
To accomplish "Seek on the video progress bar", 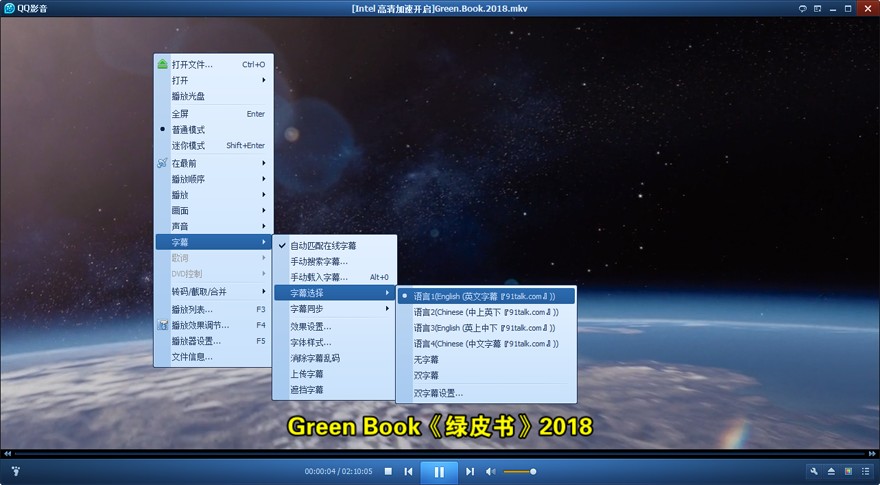I will click(440, 454).
